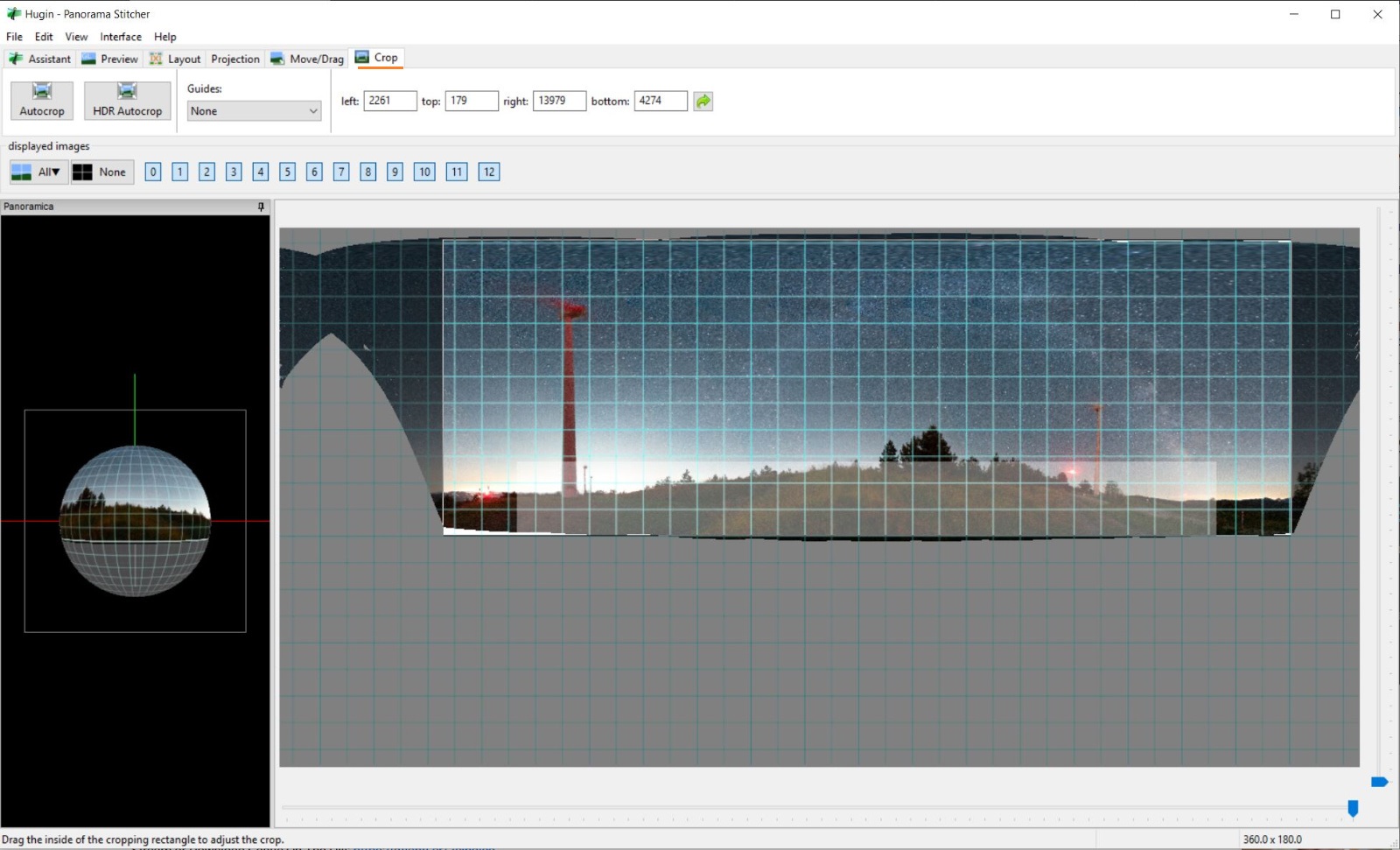Click inside the crop rectangle on panorama
1400x850 pixels.
866,387
